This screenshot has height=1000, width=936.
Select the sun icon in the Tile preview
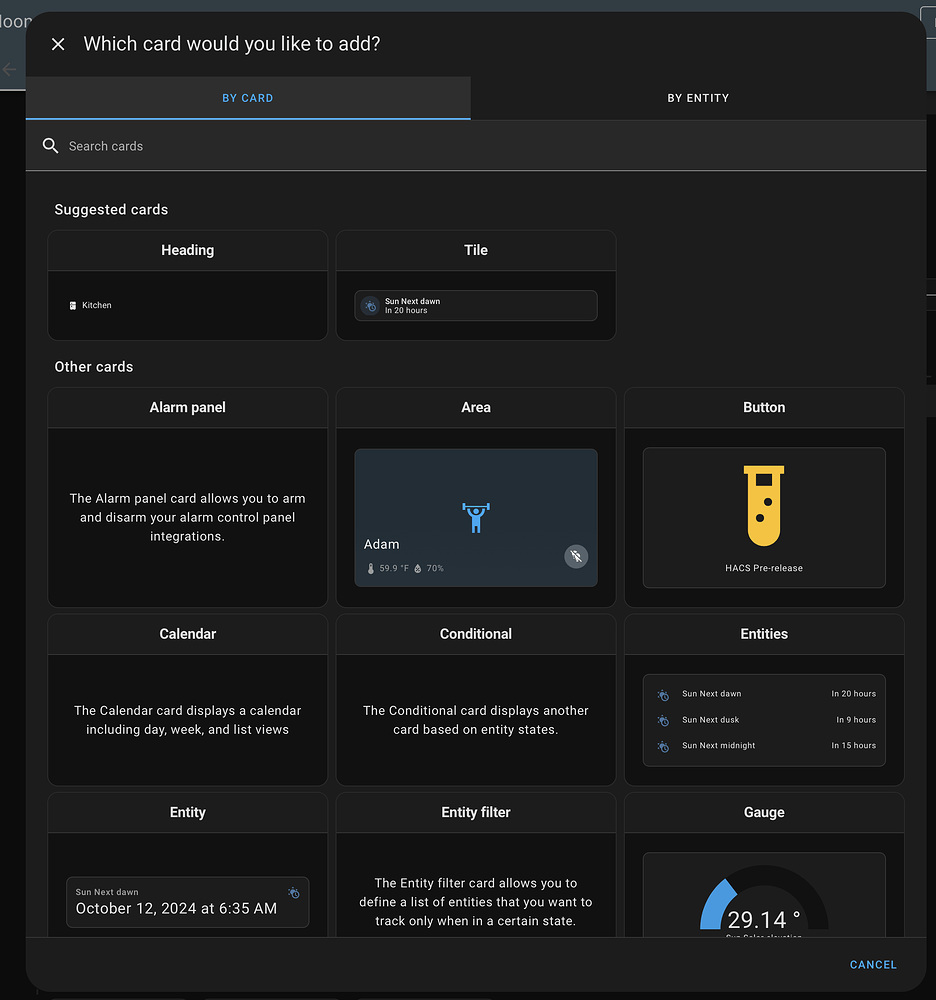(369, 305)
